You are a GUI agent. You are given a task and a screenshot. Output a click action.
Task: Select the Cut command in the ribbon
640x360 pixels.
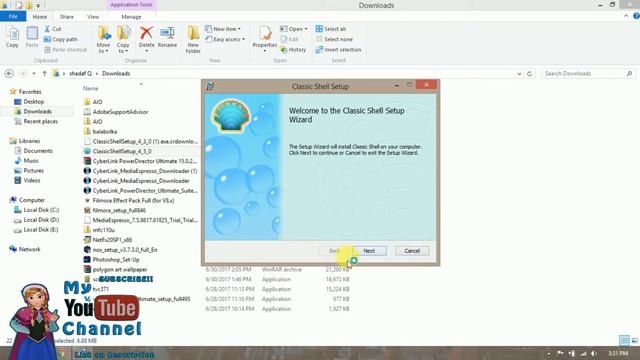click(53, 29)
